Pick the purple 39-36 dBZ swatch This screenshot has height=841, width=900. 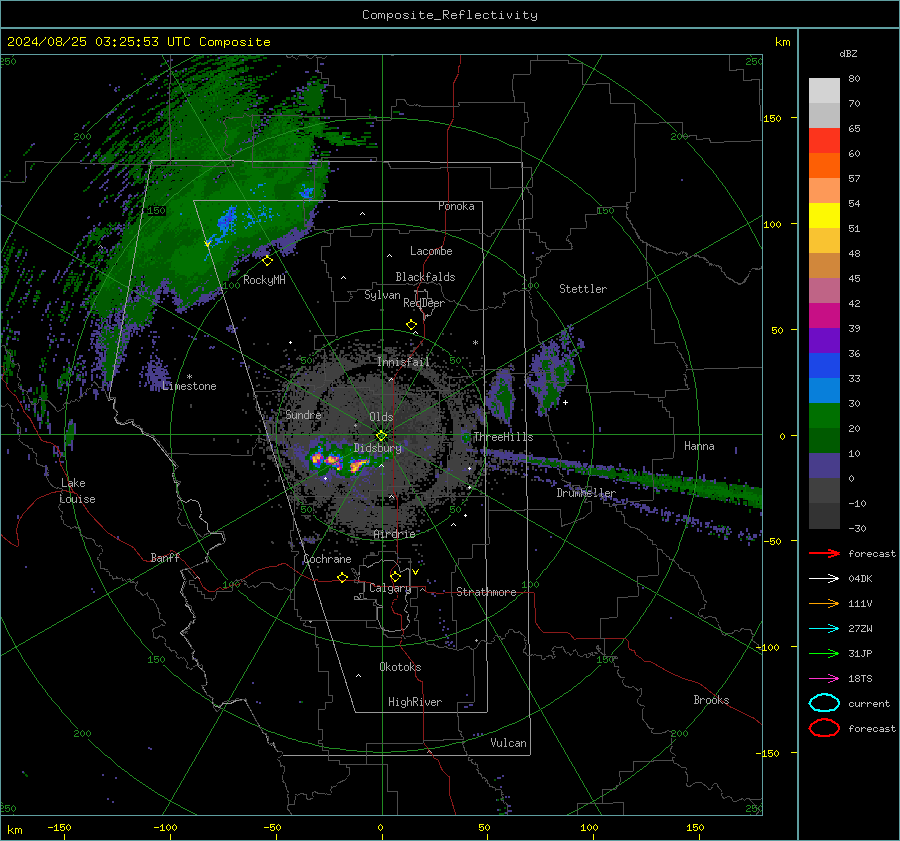click(824, 340)
